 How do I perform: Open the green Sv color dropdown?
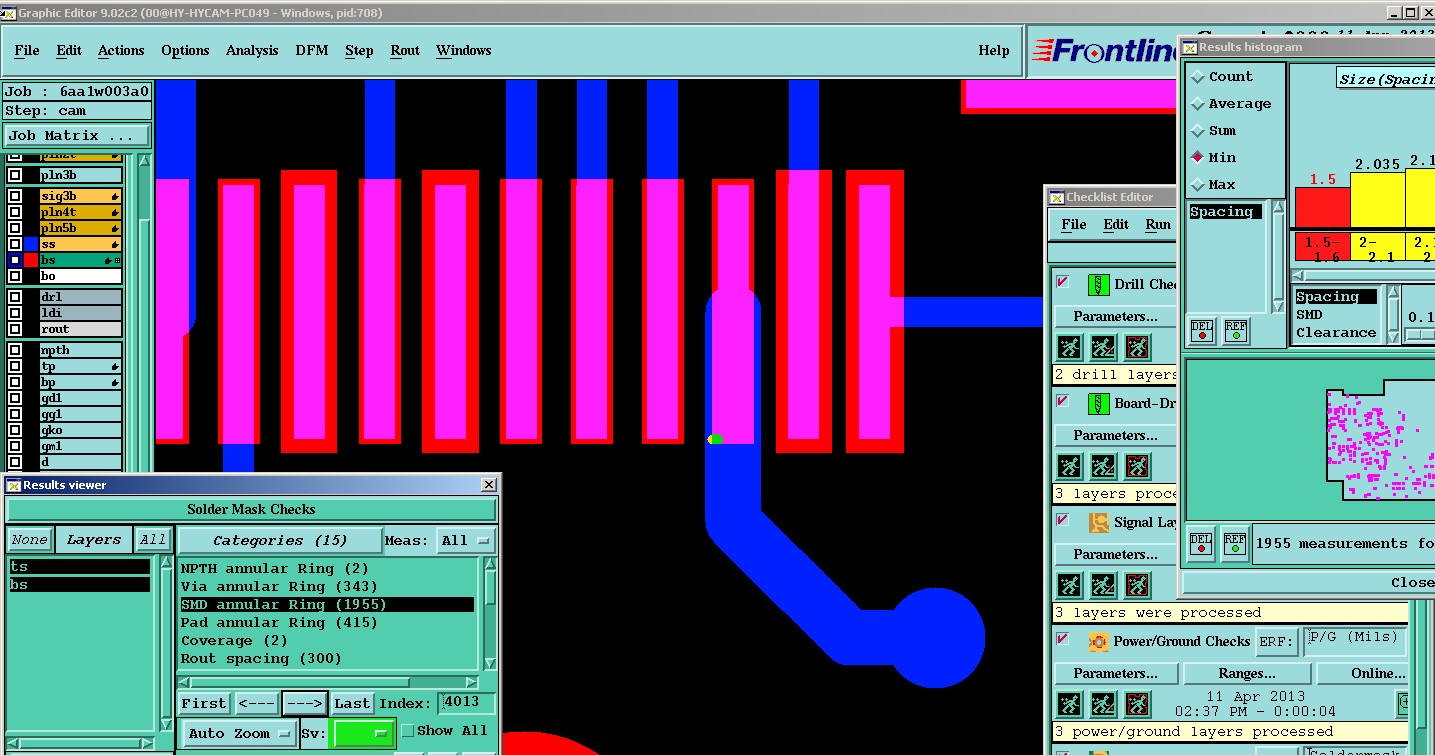coord(362,733)
